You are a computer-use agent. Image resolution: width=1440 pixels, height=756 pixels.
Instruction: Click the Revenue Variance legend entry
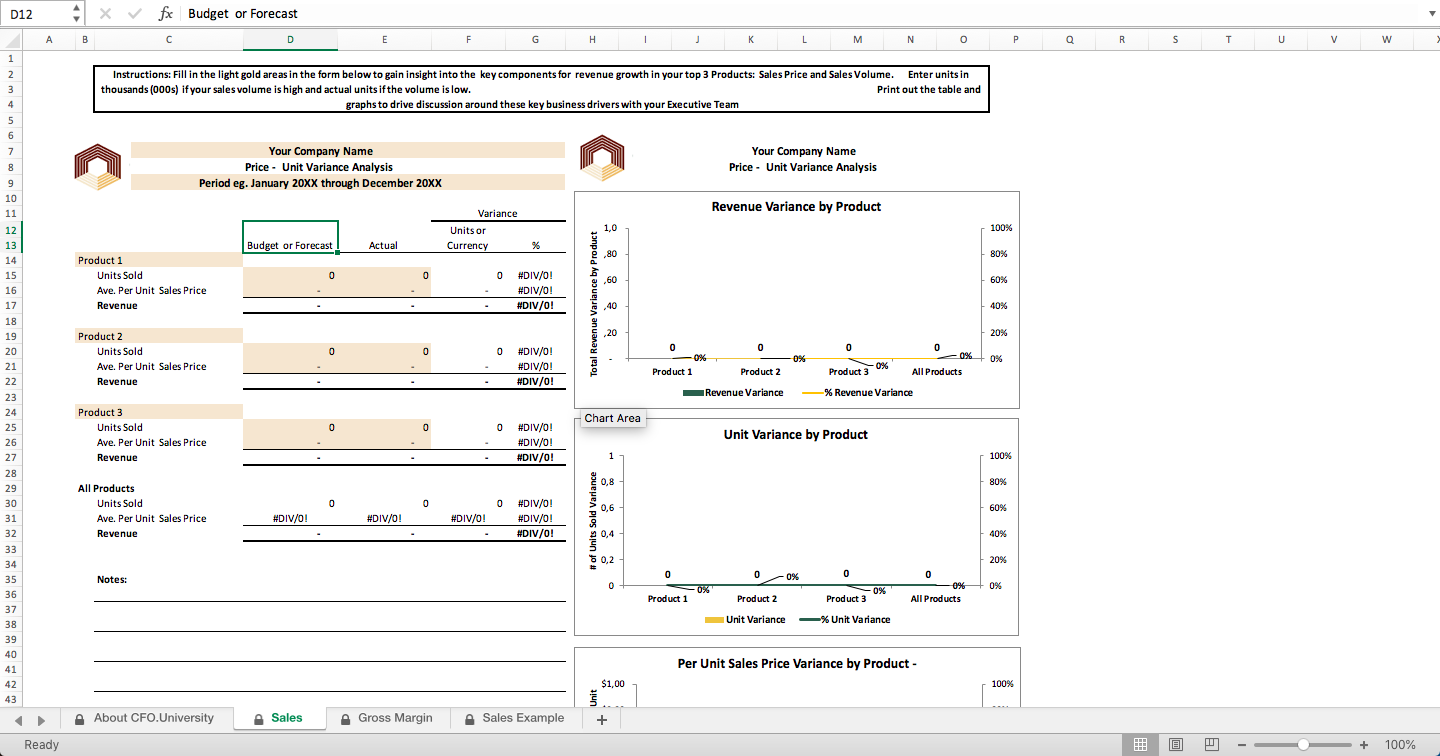[733, 392]
